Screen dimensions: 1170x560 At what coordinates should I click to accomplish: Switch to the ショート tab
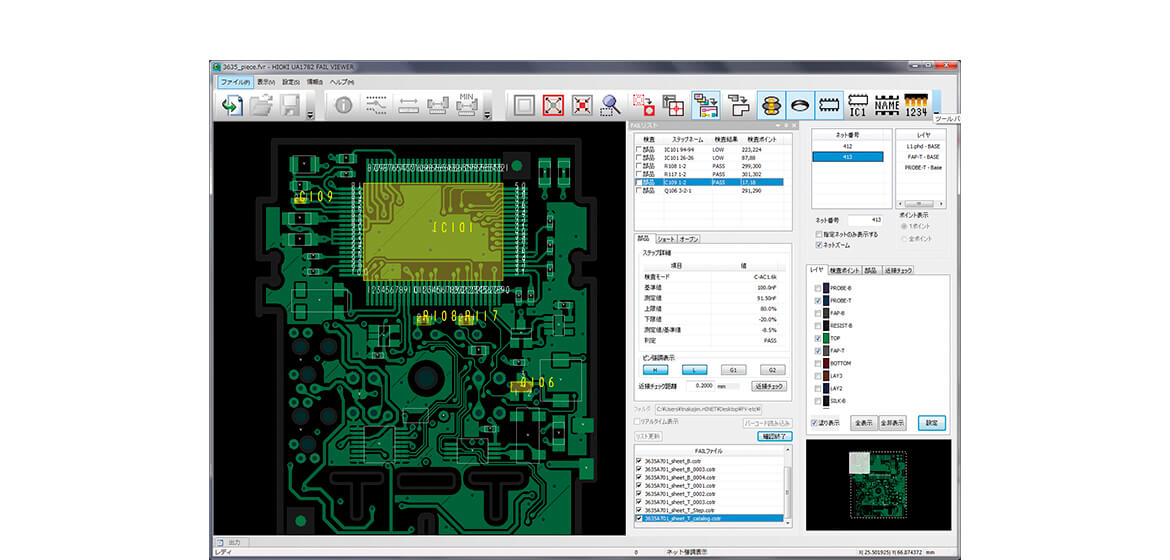[666, 239]
